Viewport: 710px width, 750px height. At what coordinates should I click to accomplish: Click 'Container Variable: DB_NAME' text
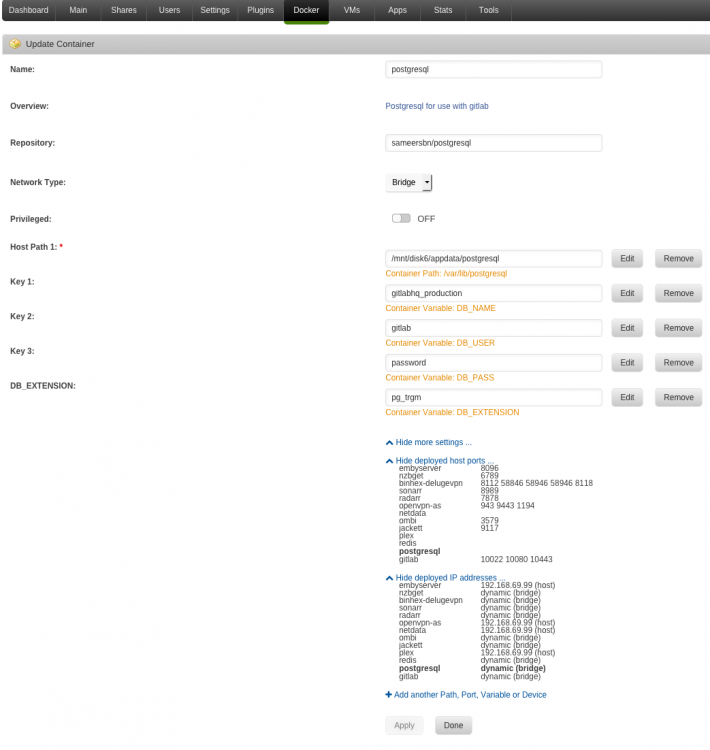[x=440, y=309]
